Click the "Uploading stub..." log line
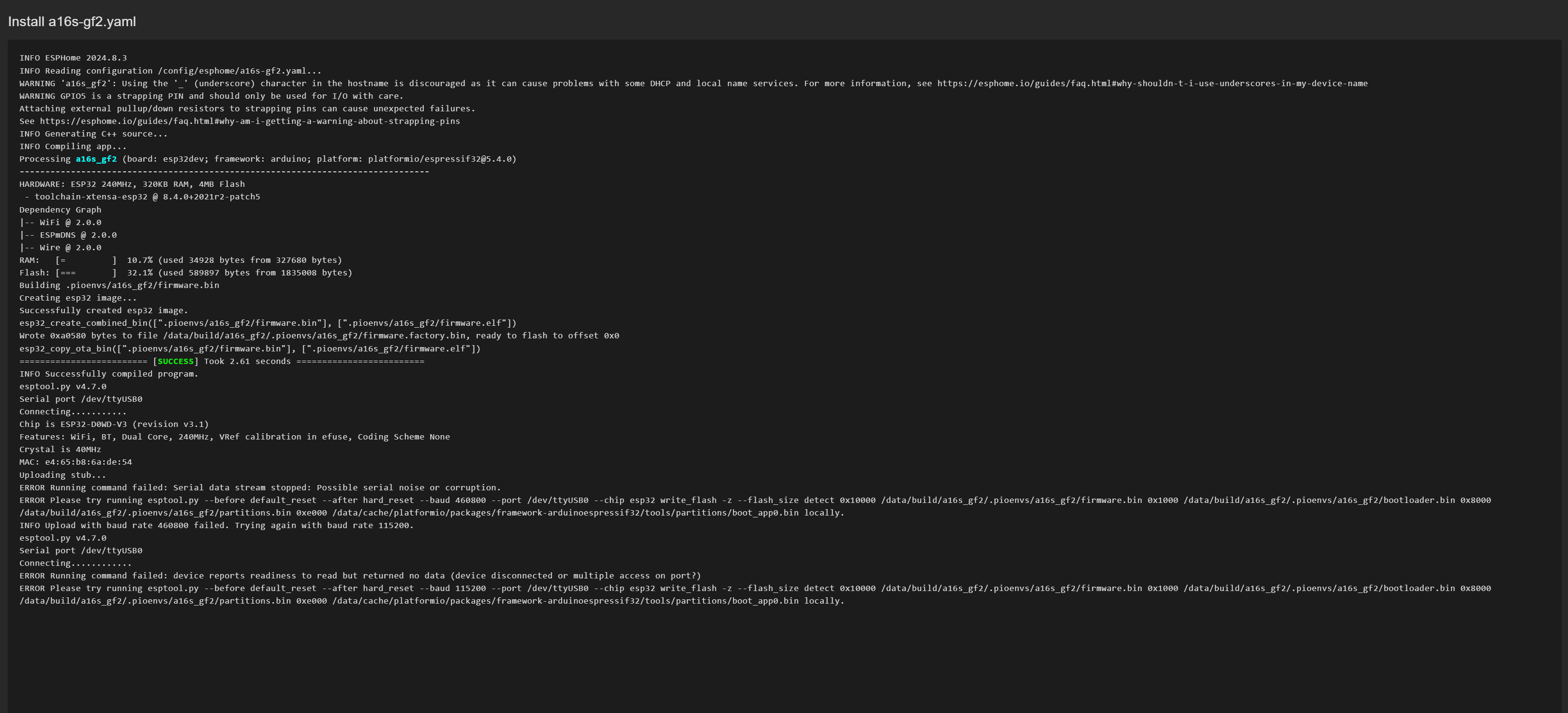1568x713 pixels. pyautogui.click(x=63, y=475)
